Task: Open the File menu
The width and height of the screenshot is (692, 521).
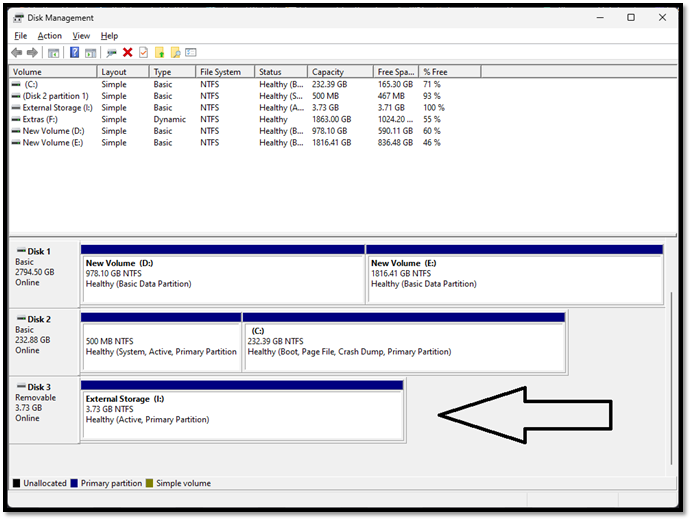Action: [20, 36]
